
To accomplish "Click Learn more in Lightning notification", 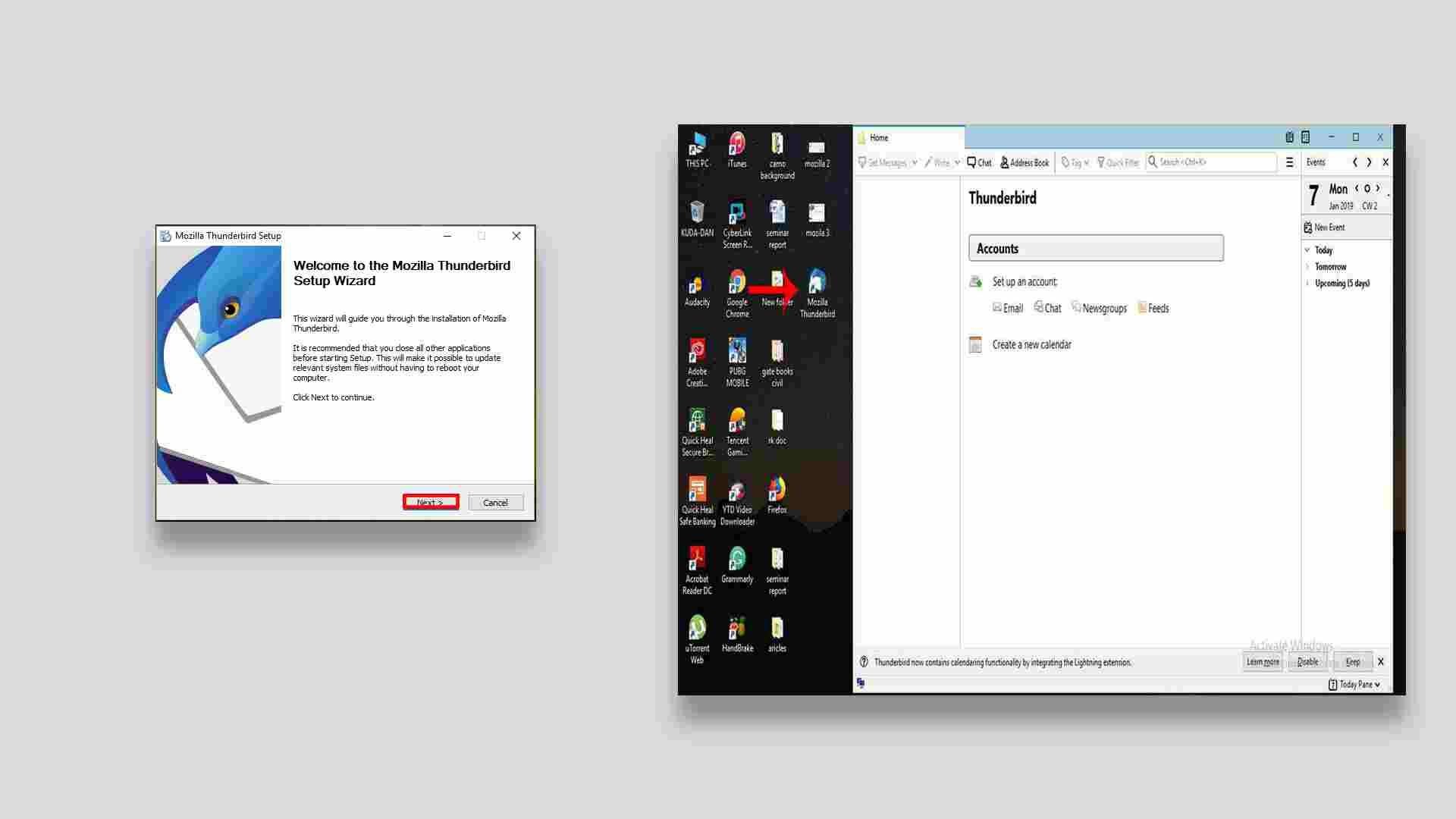I will pyautogui.click(x=1263, y=662).
